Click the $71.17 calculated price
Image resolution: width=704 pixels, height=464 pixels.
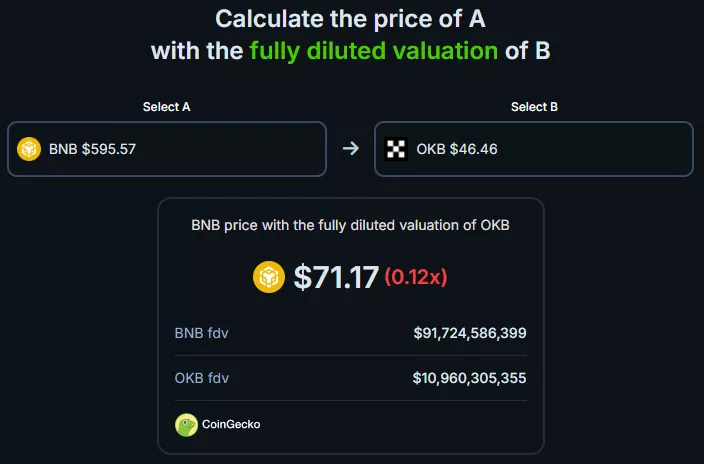pos(335,277)
